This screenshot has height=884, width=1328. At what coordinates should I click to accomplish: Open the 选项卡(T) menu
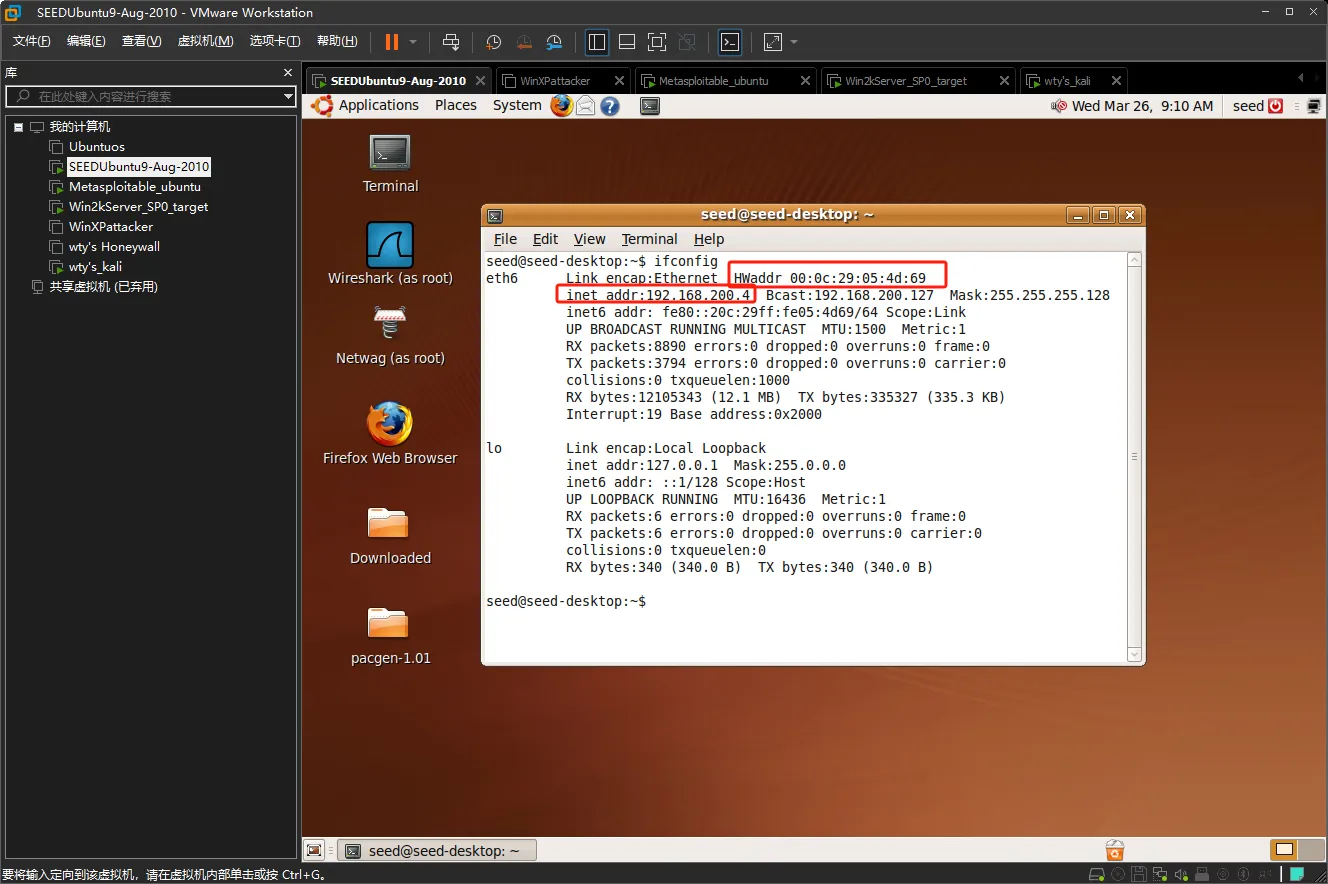[275, 41]
